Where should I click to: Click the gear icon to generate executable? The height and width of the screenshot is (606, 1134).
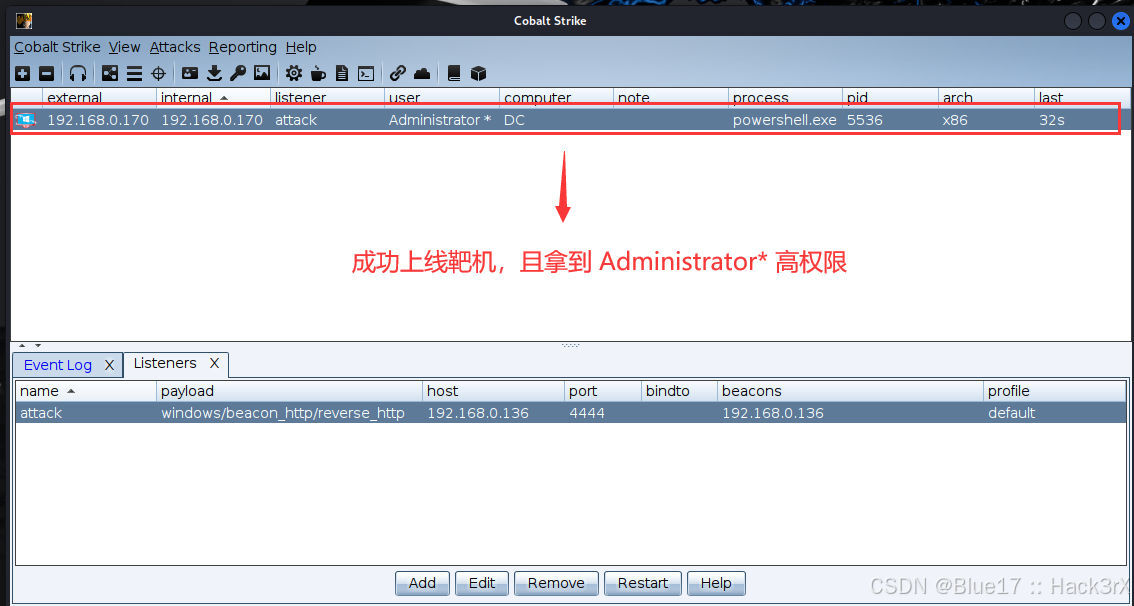[294, 73]
